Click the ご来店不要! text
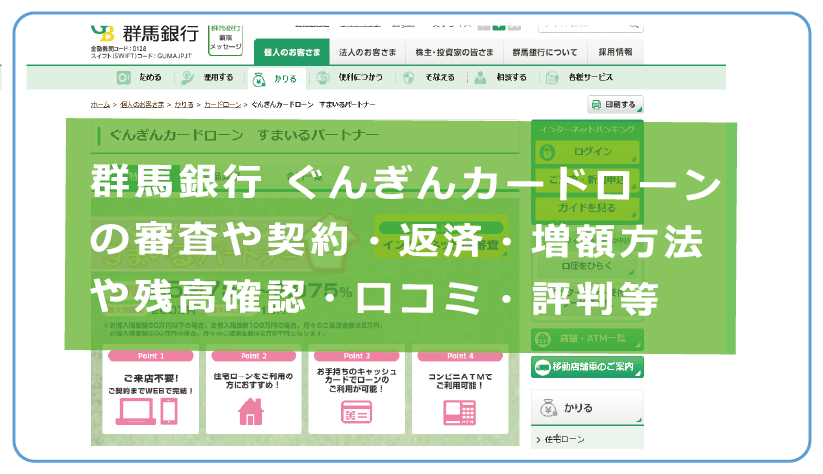 (151, 378)
